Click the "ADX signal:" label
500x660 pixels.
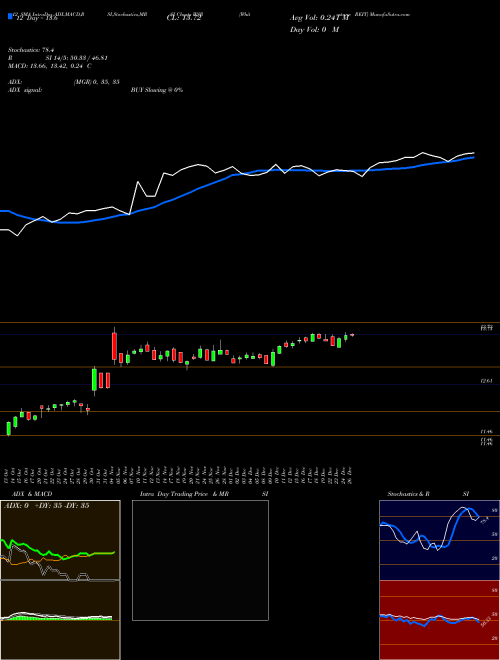[x=25, y=90]
